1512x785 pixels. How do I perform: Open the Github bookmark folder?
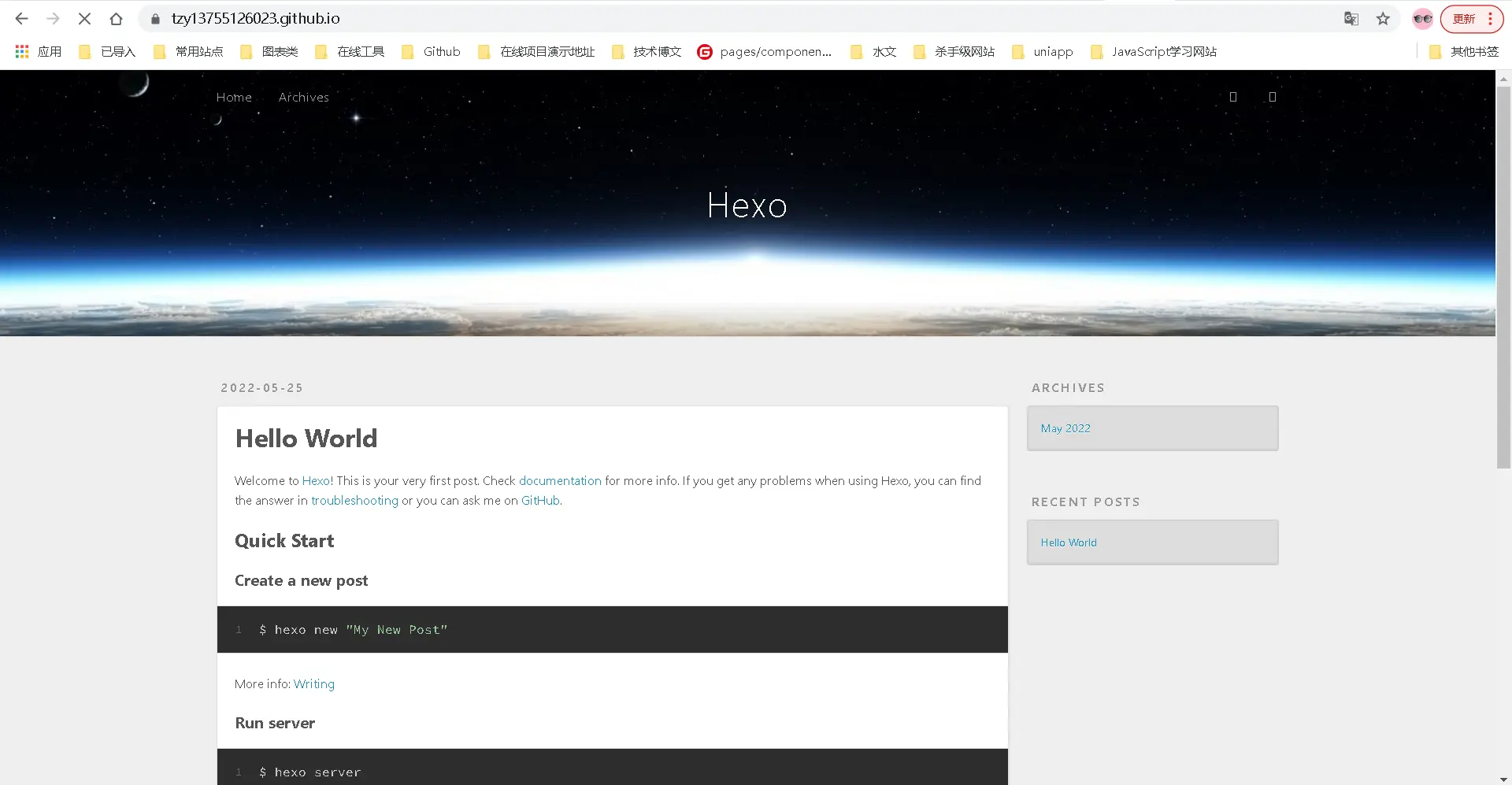click(x=431, y=51)
